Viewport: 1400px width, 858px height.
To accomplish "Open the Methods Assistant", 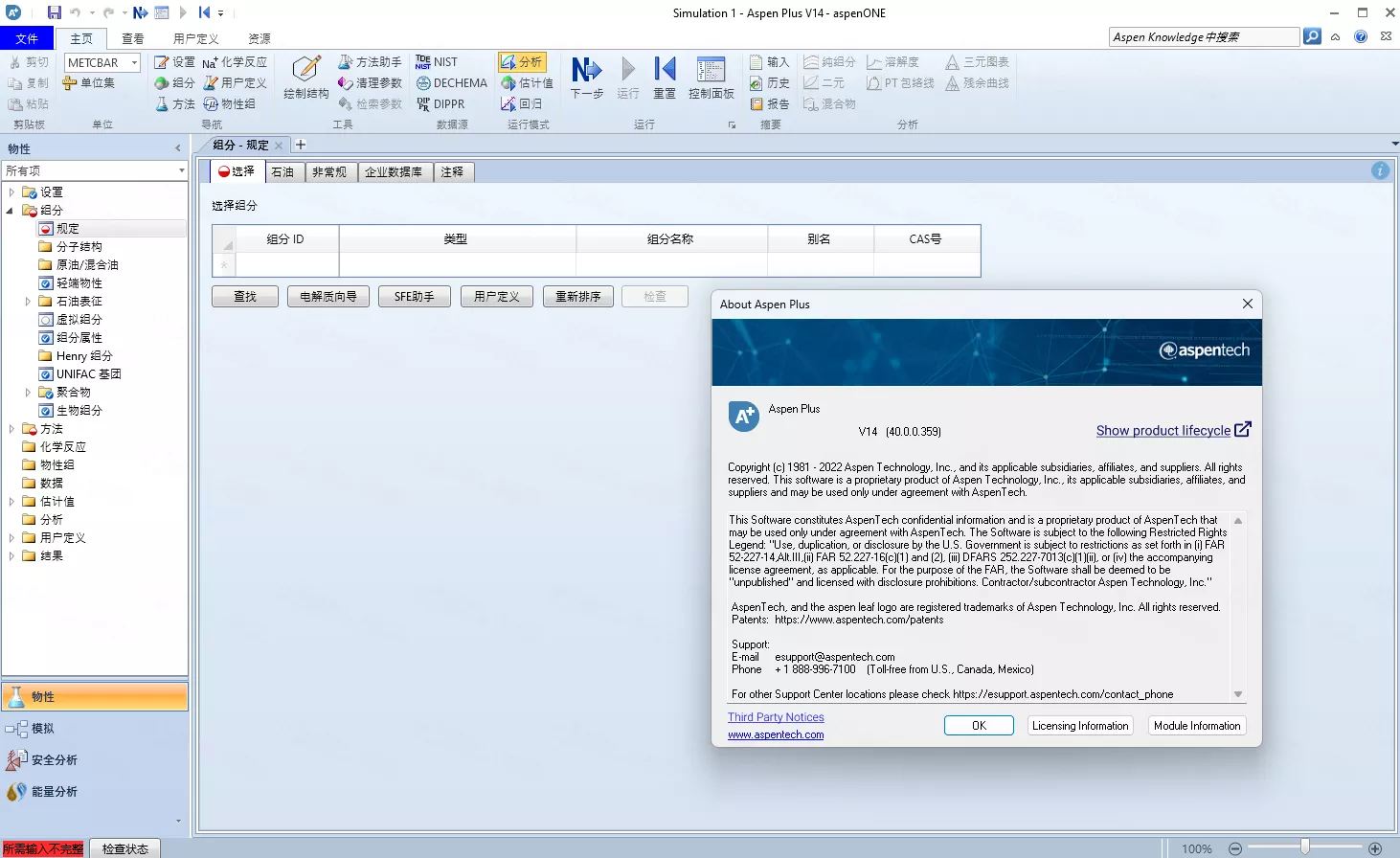I will 371,61.
